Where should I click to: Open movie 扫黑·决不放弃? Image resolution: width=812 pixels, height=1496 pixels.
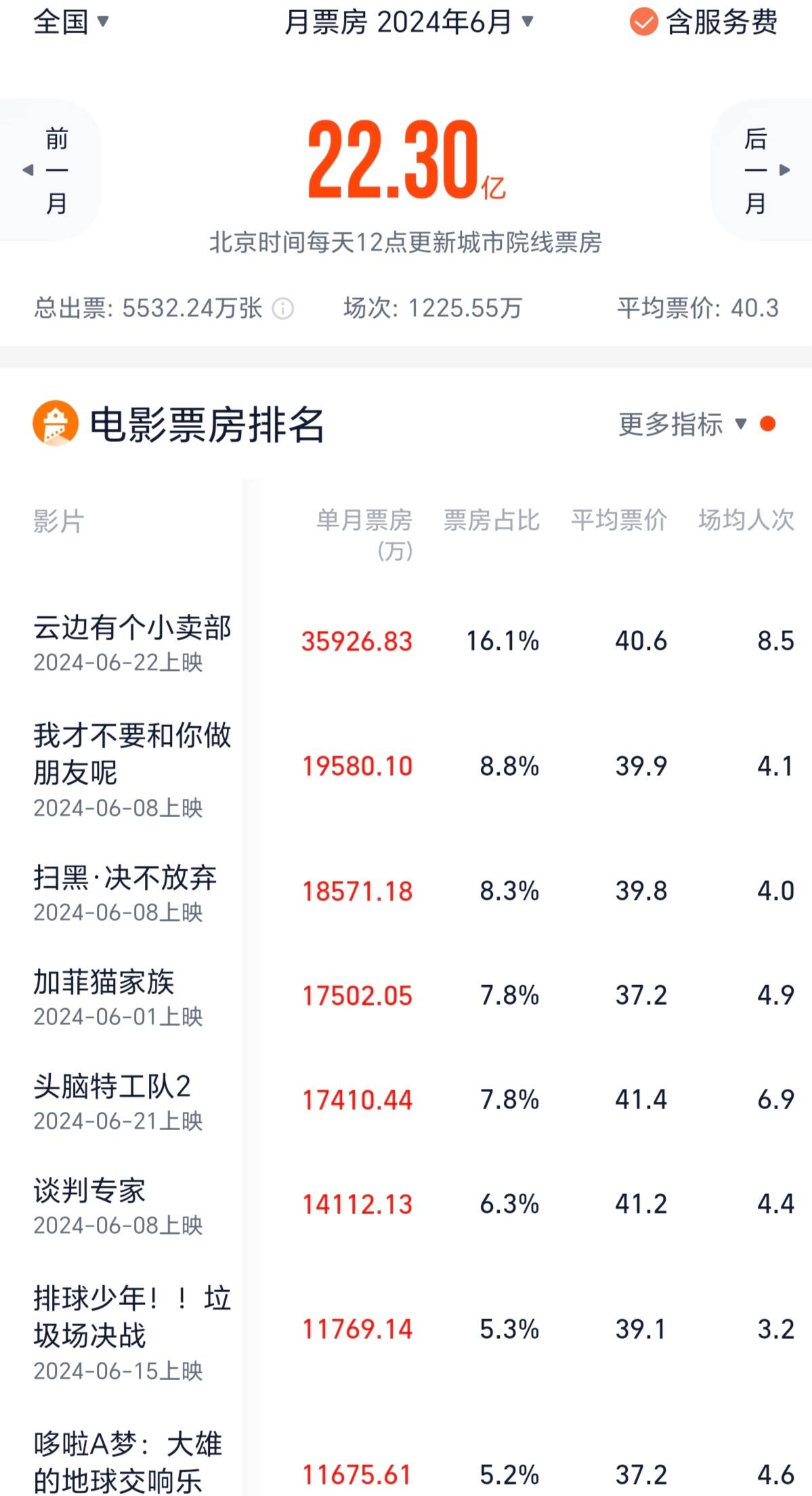125,878
